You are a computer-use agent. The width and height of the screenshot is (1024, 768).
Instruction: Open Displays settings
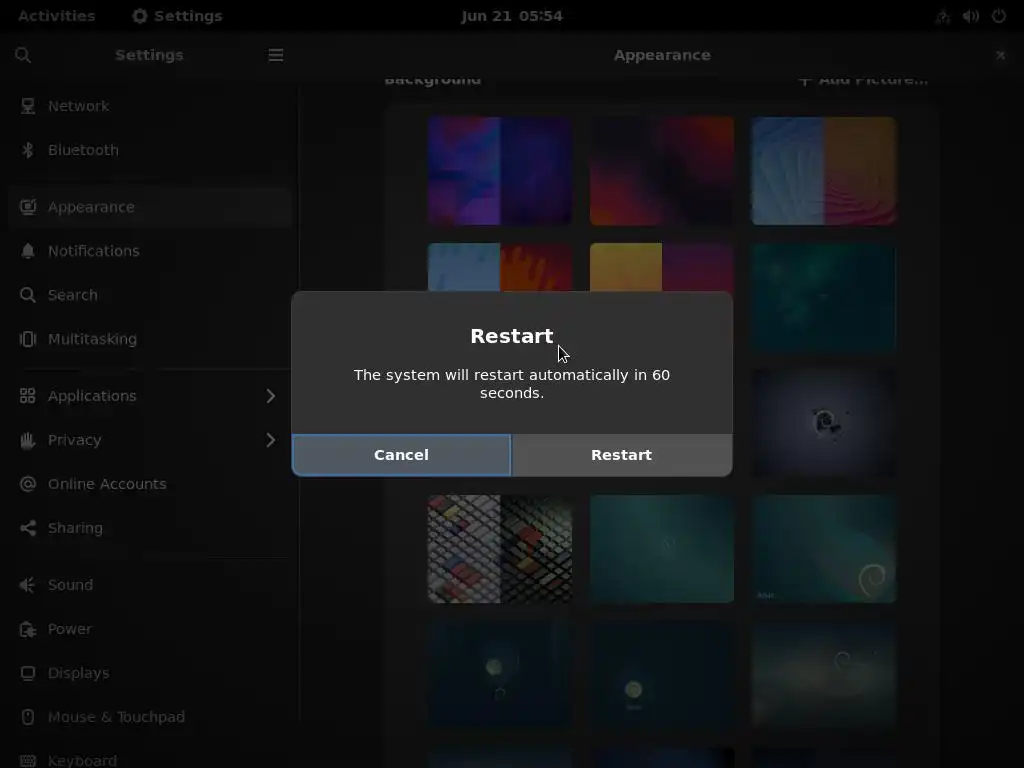point(150,673)
